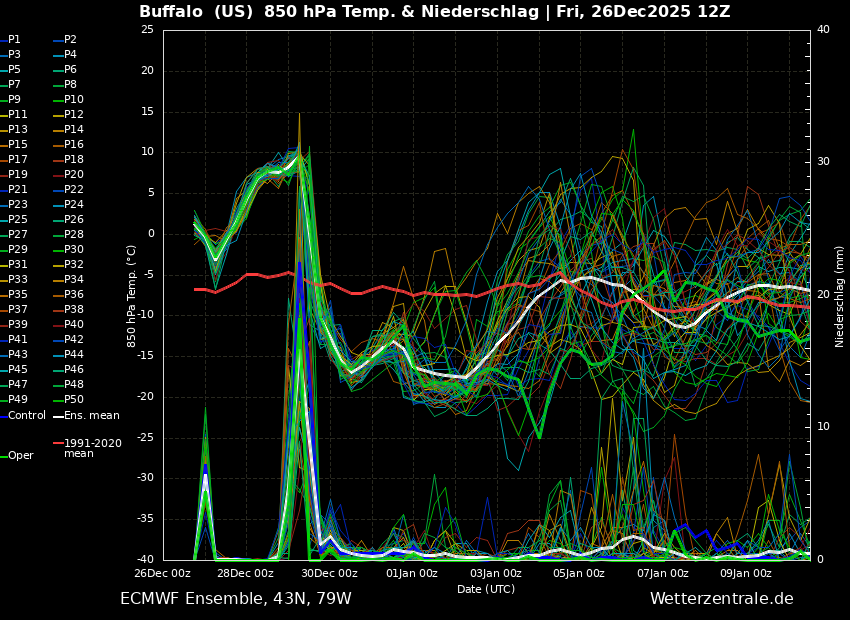Click the "1991-2020 mean" legend label
The image size is (850, 620).
pos(93,448)
